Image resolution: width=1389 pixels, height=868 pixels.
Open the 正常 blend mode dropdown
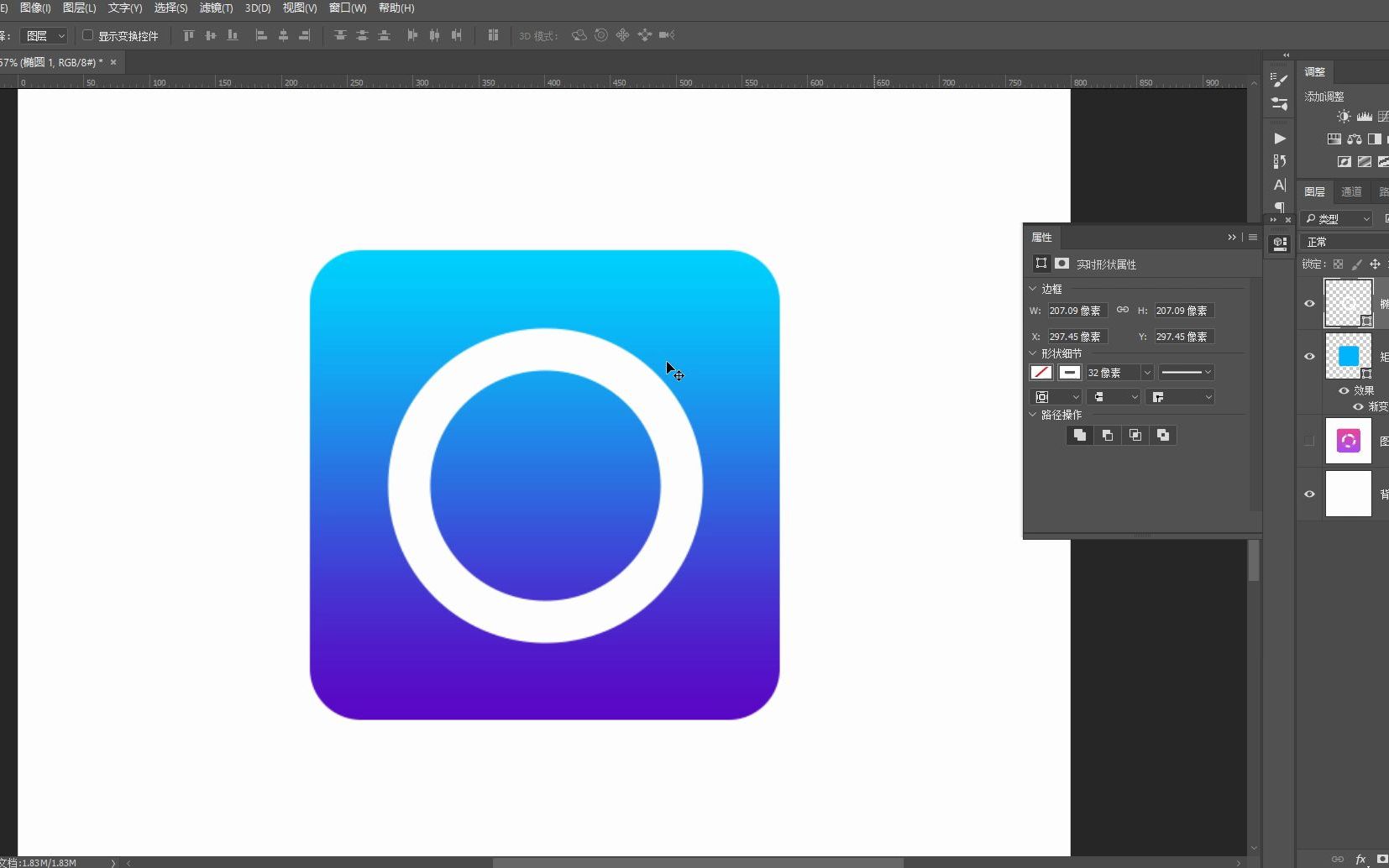pyautogui.click(x=1345, y=242)
